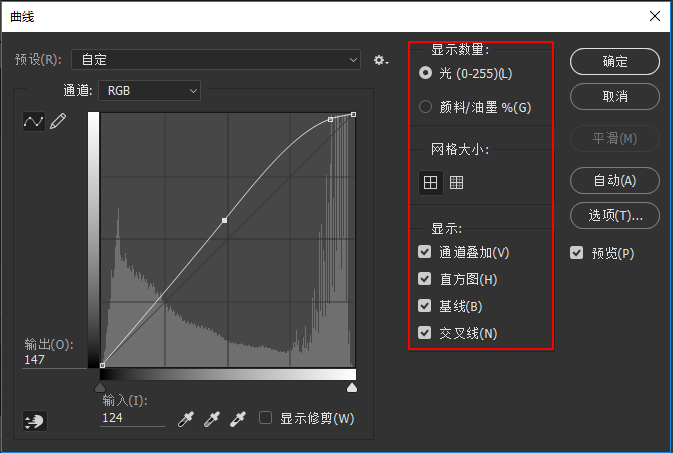Viewport: 673px width, 453px height.
Task: Choose the detailed 10x10 grid size icon
Action: pyautogui.click(x=456, y=182)
